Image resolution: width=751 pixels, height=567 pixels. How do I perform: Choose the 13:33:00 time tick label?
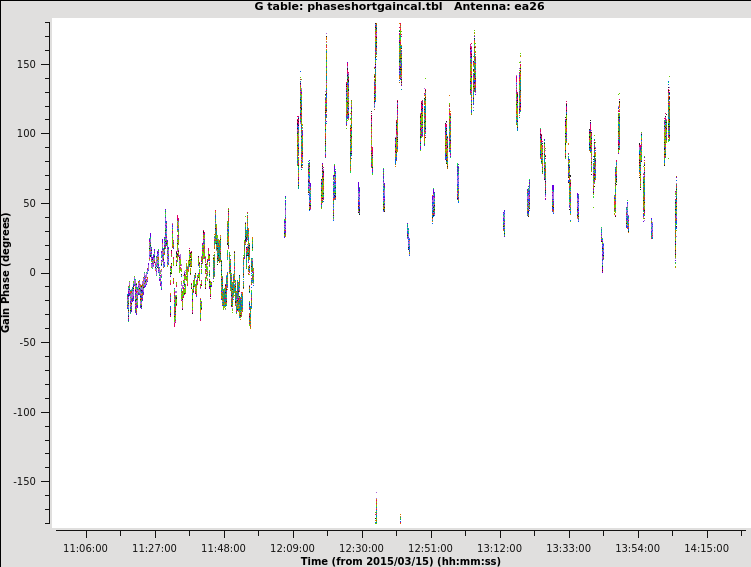pos(568,548)
